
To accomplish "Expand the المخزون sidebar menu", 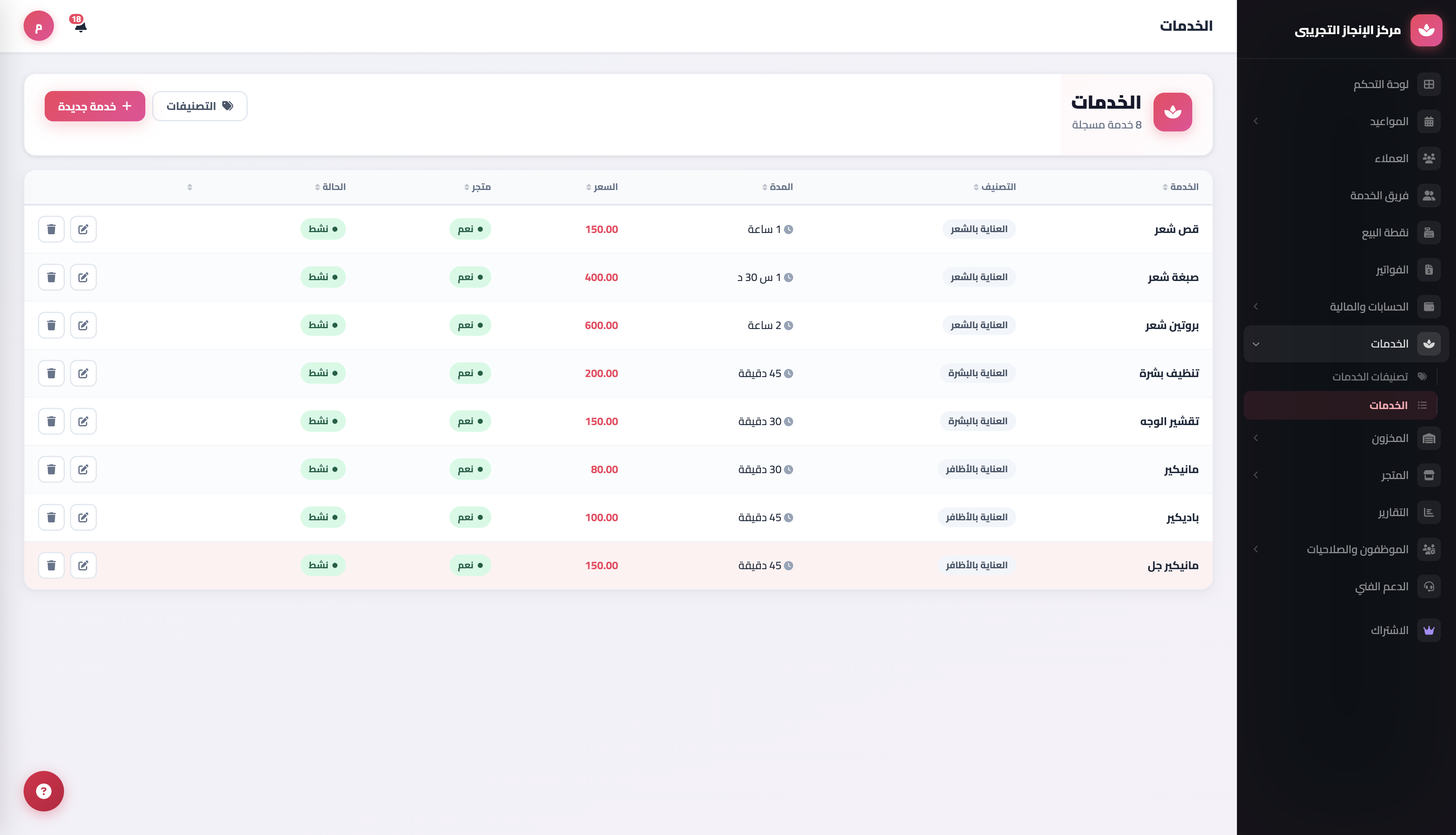I will coord(1346,438).
